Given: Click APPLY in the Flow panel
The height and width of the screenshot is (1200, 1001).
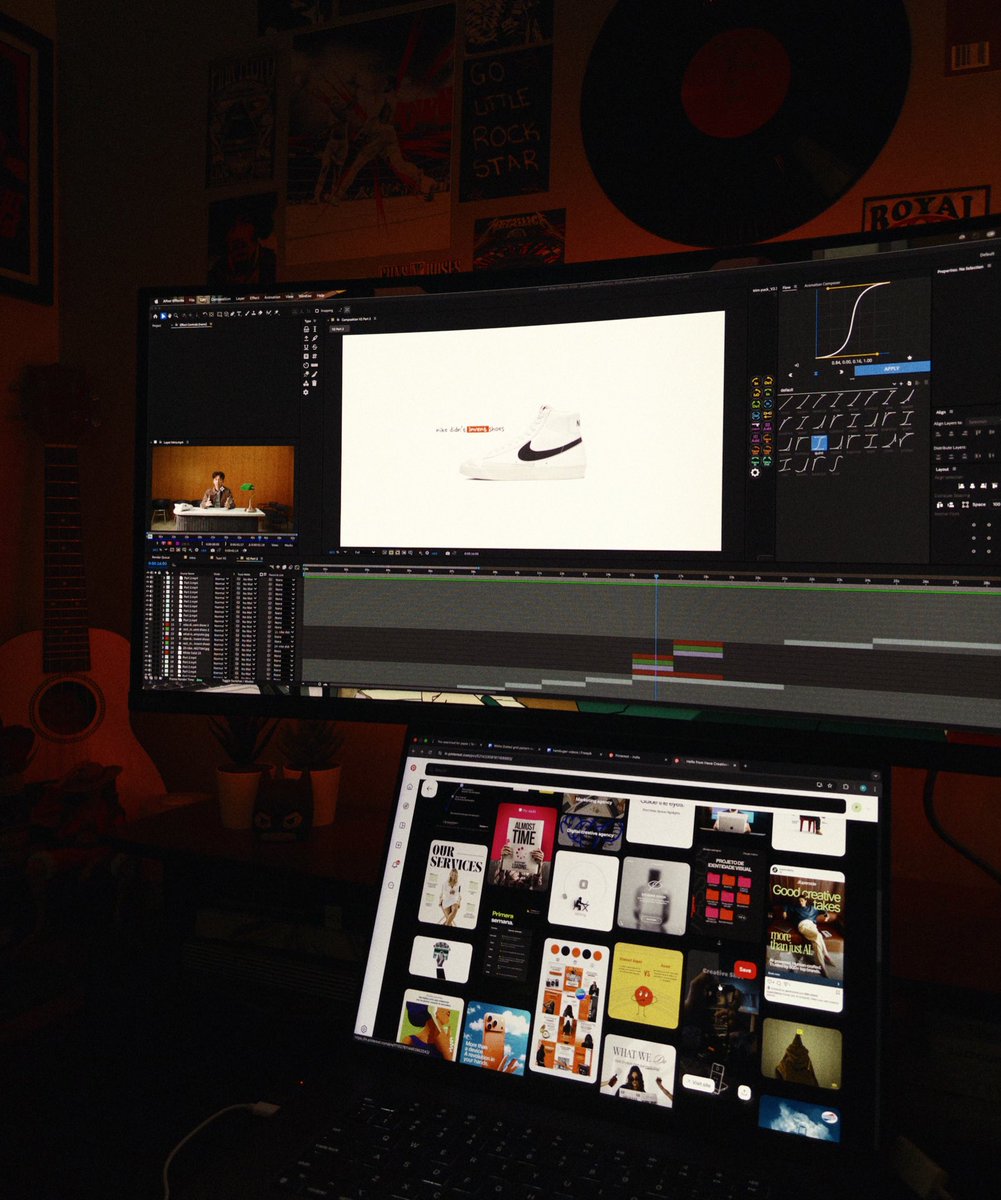Looking at the screenshot, I should [891, 367].
